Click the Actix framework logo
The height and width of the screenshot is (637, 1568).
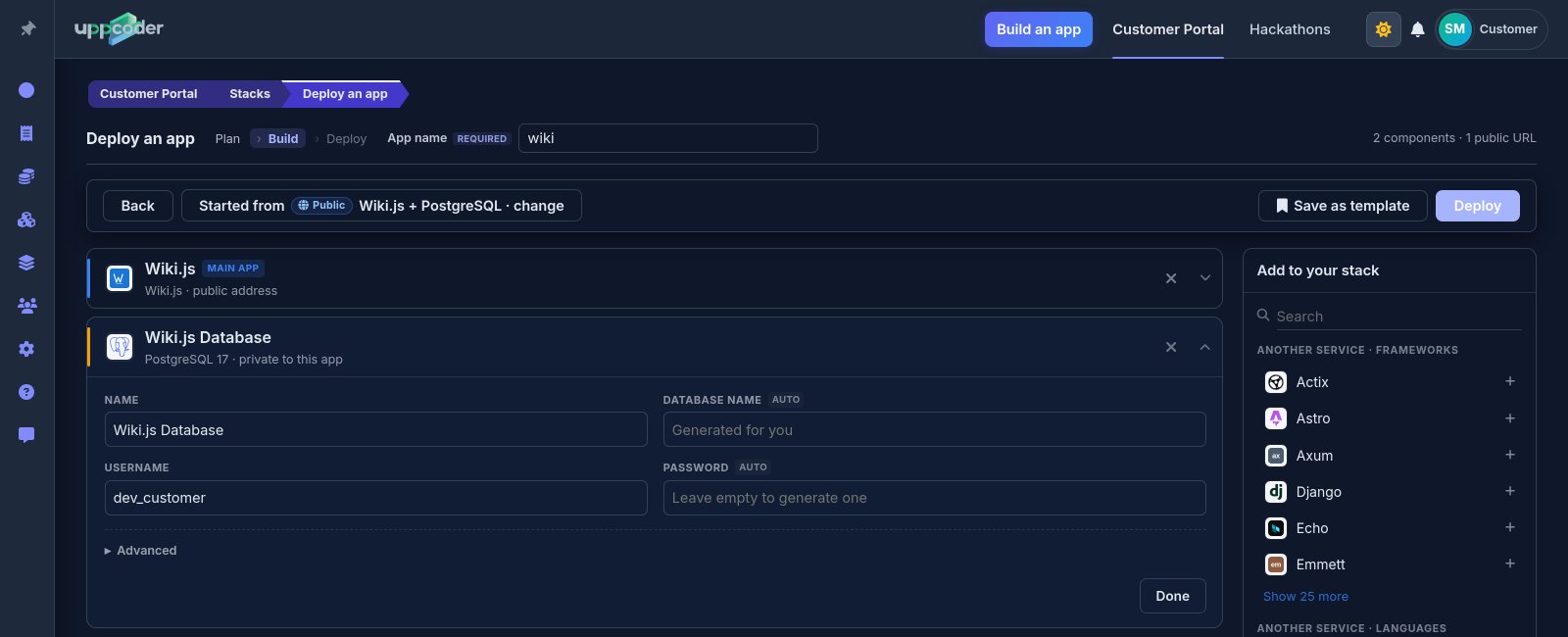coord(1275,382)
